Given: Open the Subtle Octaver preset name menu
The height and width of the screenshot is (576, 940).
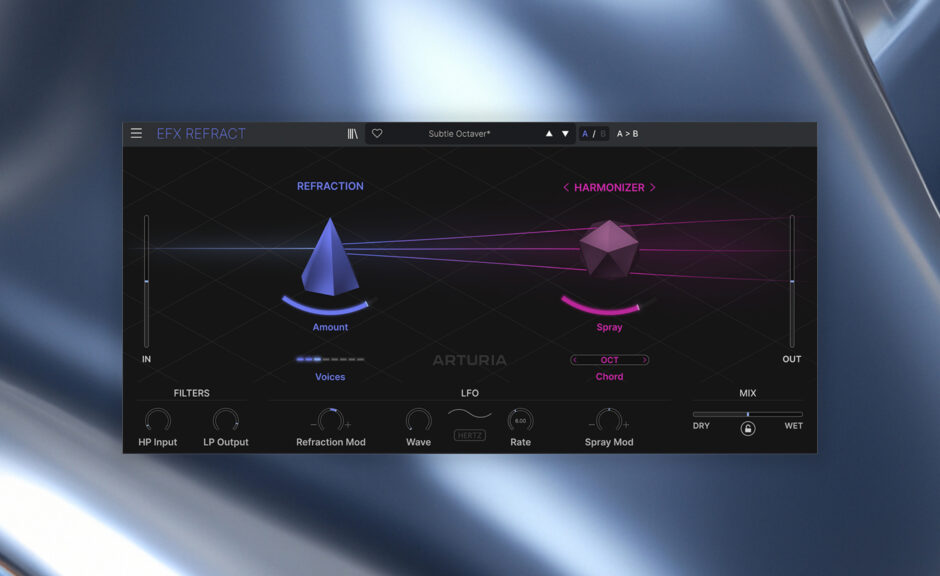Looking at the screenshot, I should [459, 133].
